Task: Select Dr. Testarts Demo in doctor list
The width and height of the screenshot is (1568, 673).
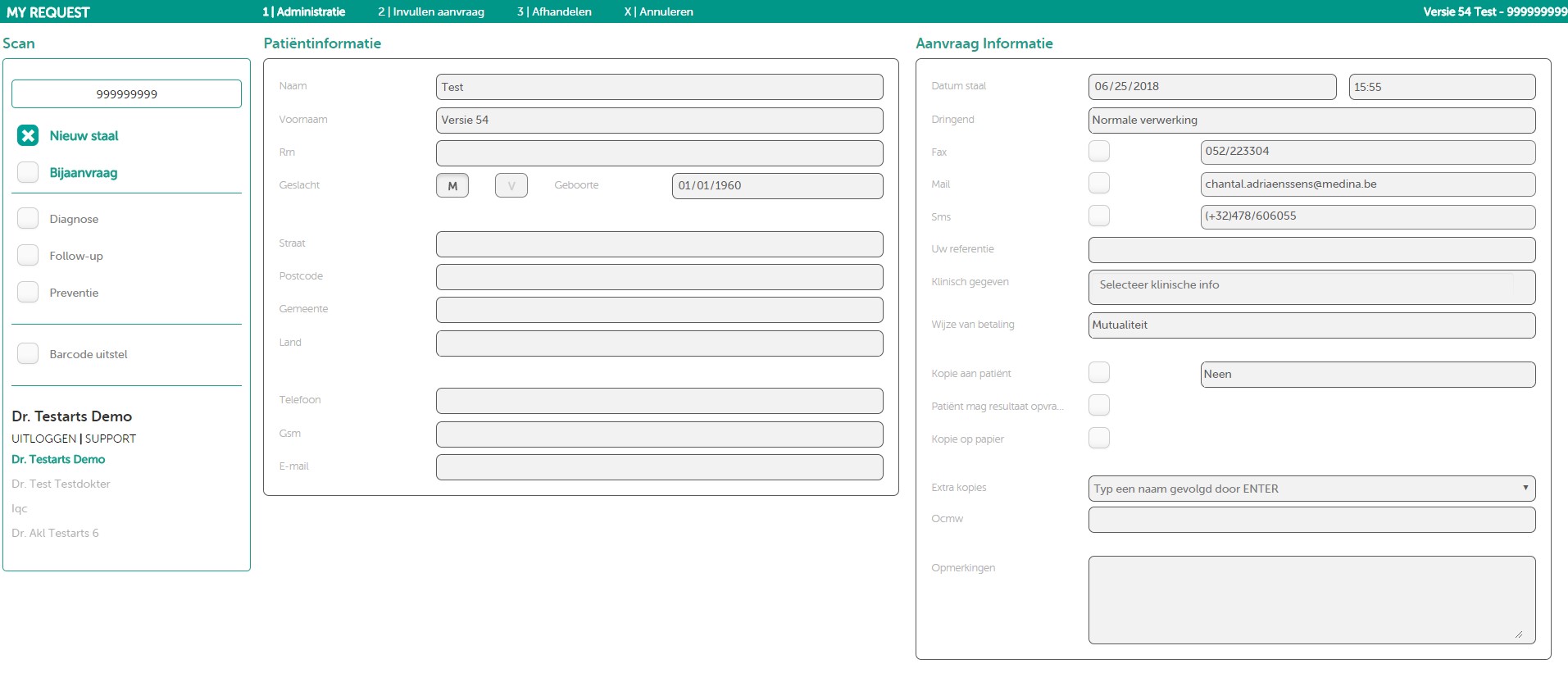Action: pyautogui.click(x=58, y=459)
